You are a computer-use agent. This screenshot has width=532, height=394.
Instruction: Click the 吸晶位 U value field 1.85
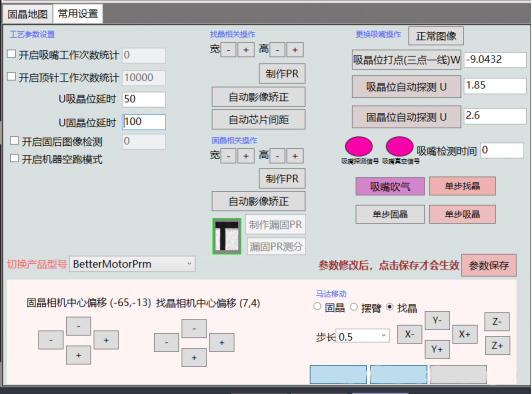[x=495, y=86]
